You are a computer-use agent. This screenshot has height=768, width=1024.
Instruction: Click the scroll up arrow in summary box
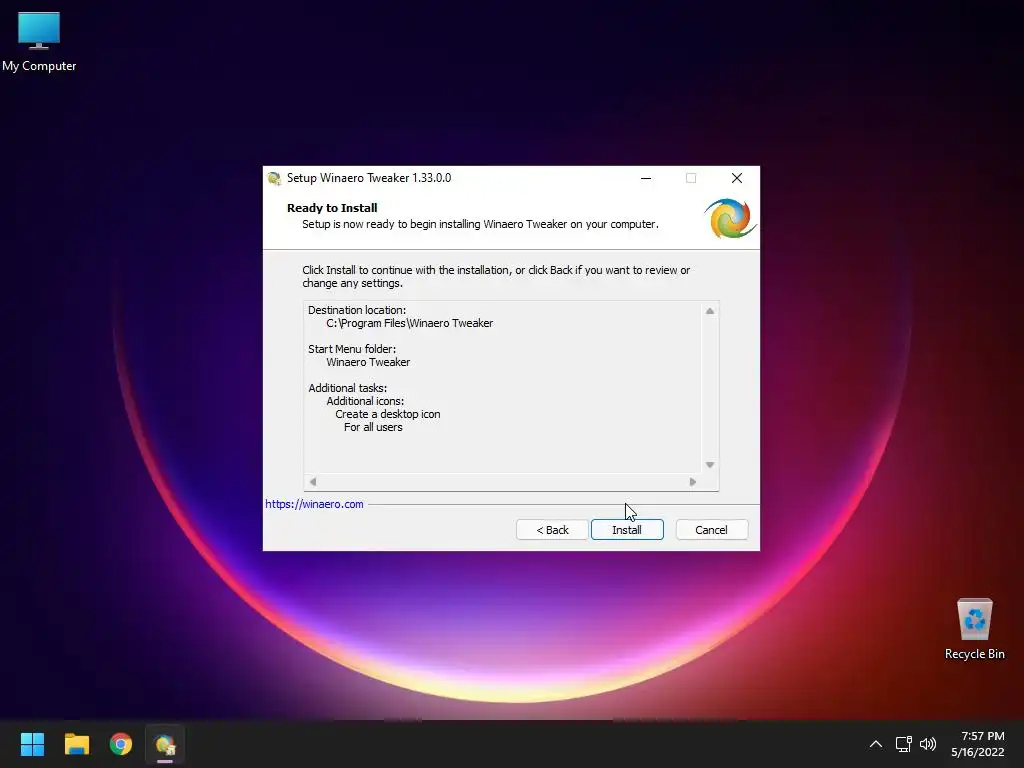(x=710, y=311)
